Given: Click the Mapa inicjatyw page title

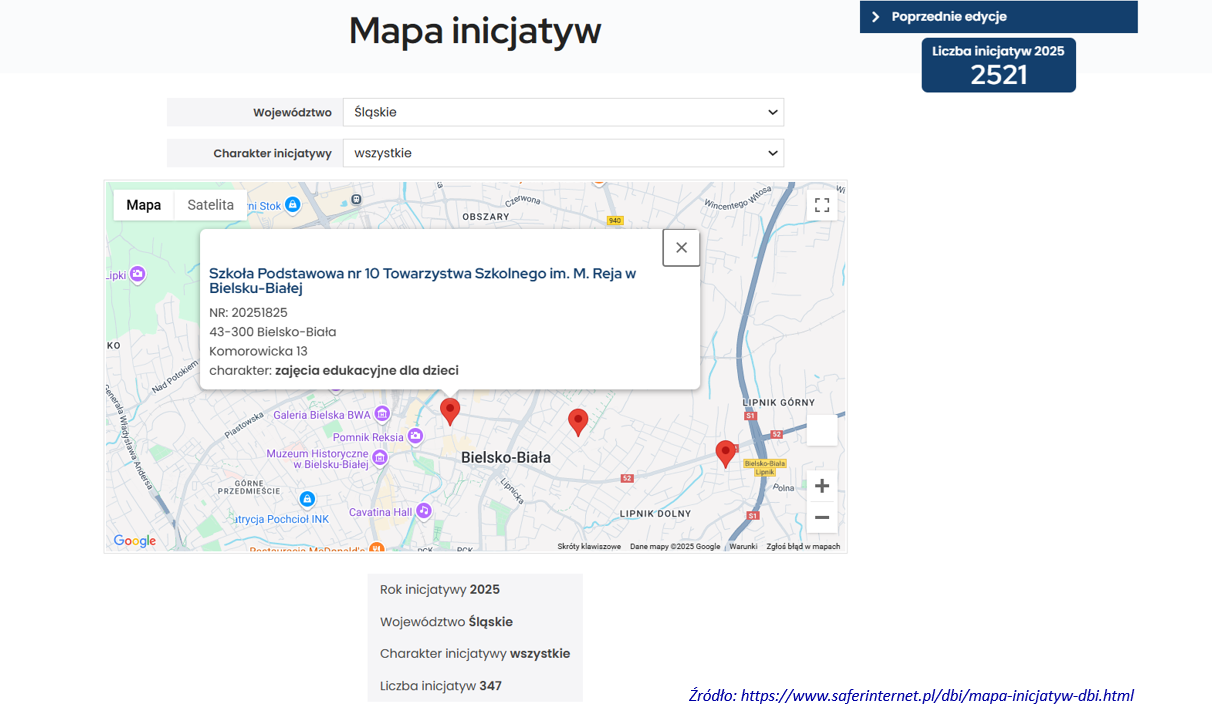Looking at the screenshot, I should coord(475,31).
